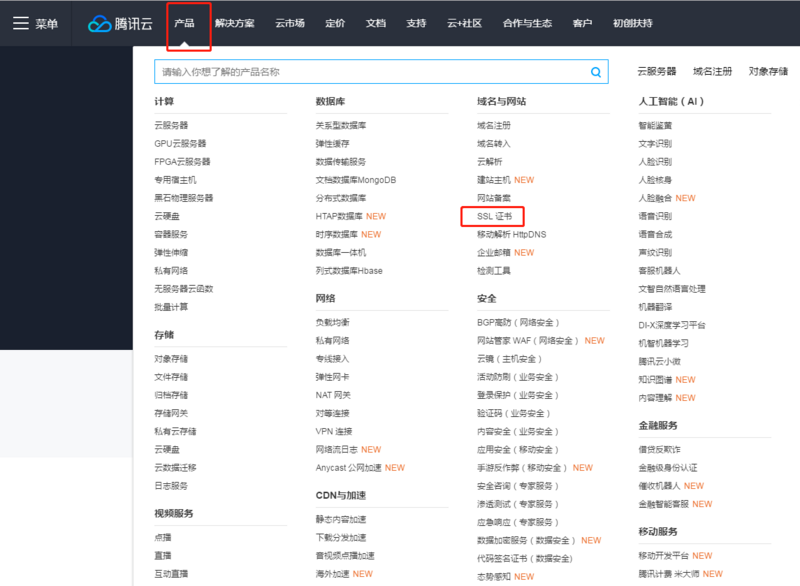
Task: Focus the product name search field
Action: 381,72
